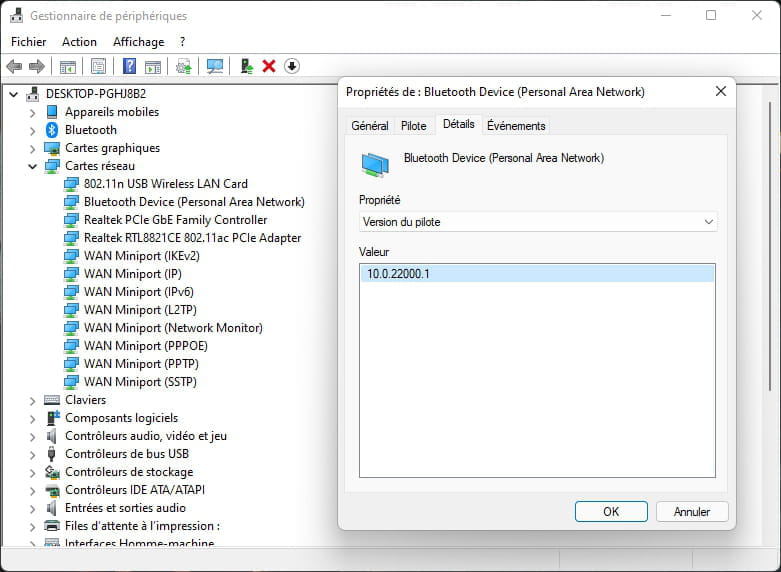Select WAN Miniport (SSTP)
This screenshot has height=572, width=781.
coord(140,381)
